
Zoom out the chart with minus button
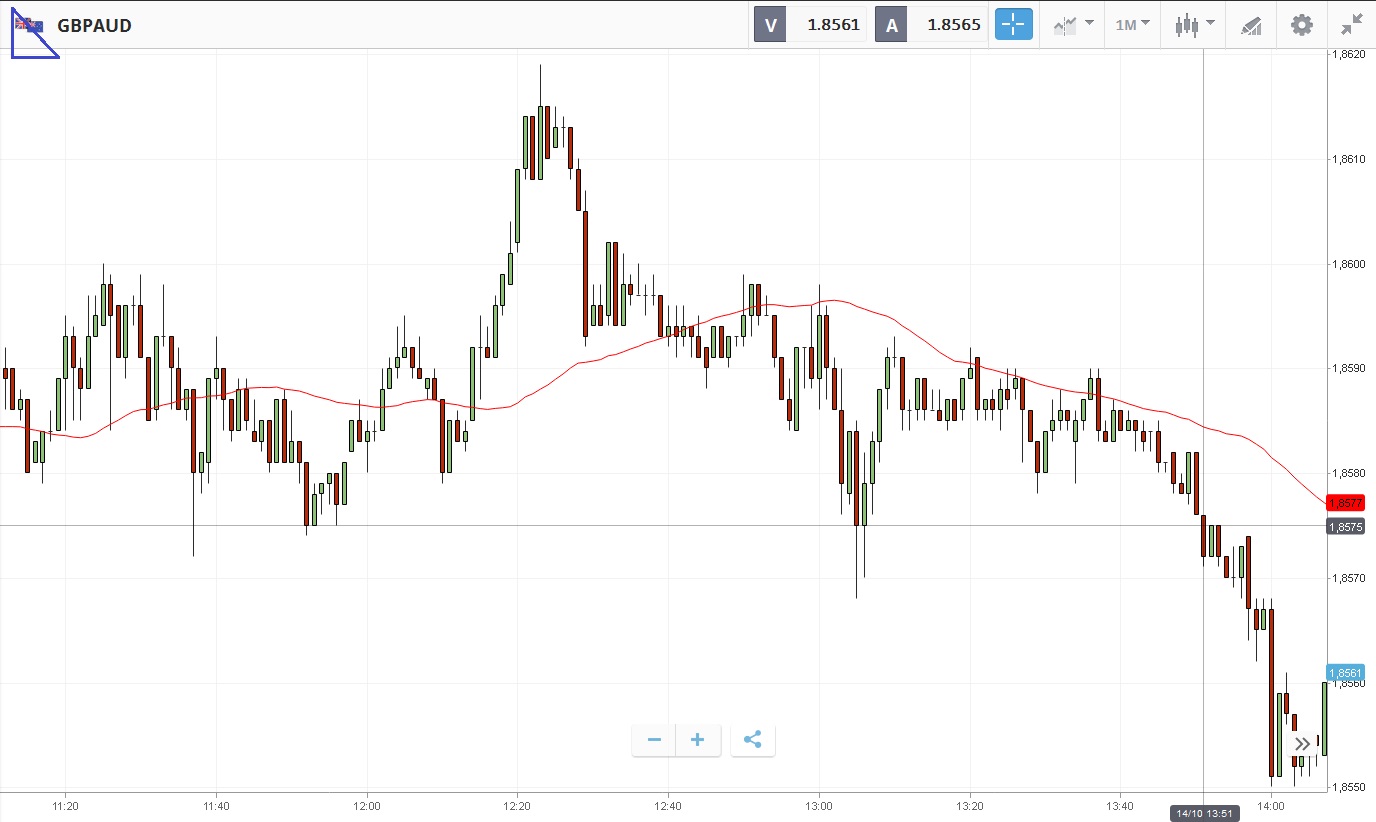click(x=654, y=740)
